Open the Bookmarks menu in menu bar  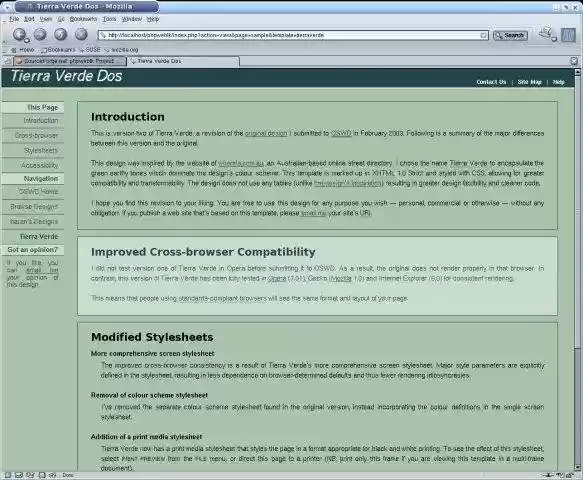tap(83, 19)
